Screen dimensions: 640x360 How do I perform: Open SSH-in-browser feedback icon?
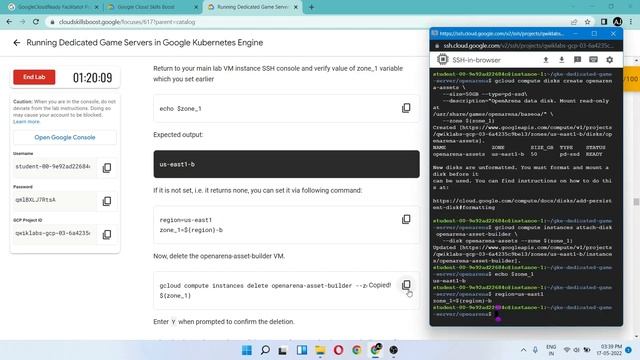pyautogui.click(x=578, y=60)
